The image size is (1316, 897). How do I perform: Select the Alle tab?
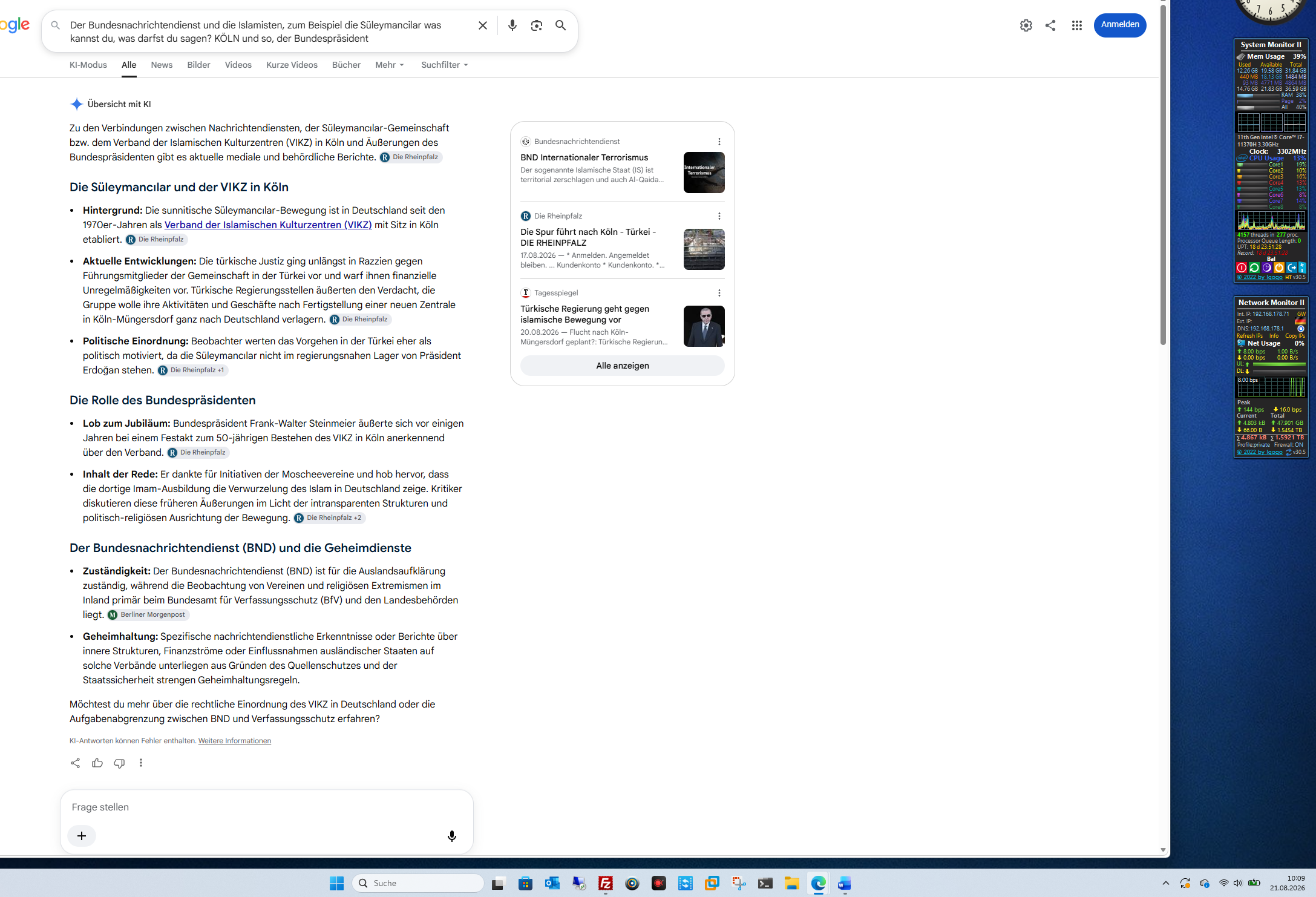tap(129, 65)
